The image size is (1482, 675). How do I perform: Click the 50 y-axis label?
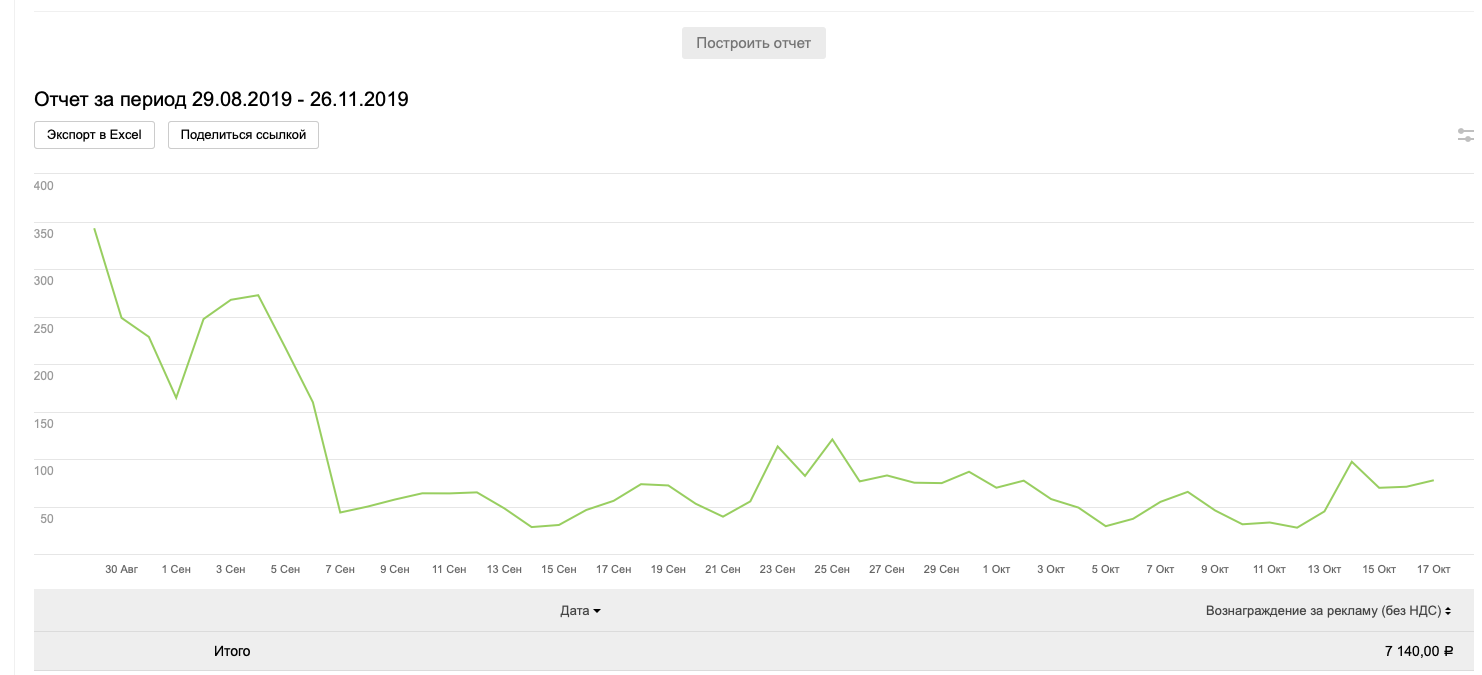point(46,518)
